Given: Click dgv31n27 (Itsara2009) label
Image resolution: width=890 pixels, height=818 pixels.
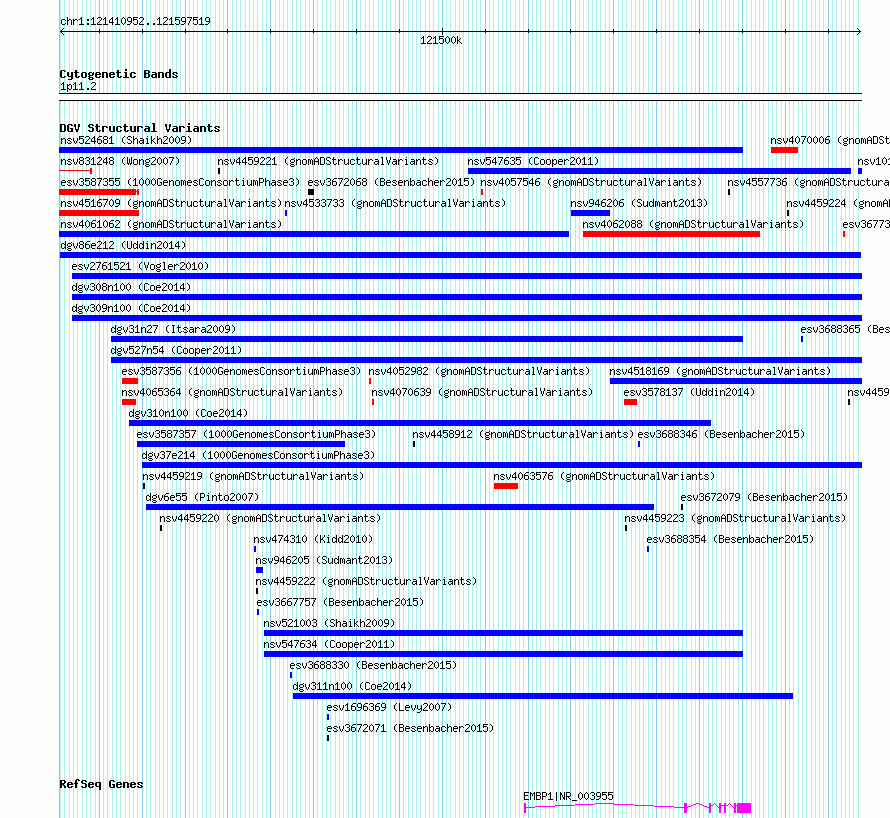Looking at the screenshot, I should [x=173, y=329].
